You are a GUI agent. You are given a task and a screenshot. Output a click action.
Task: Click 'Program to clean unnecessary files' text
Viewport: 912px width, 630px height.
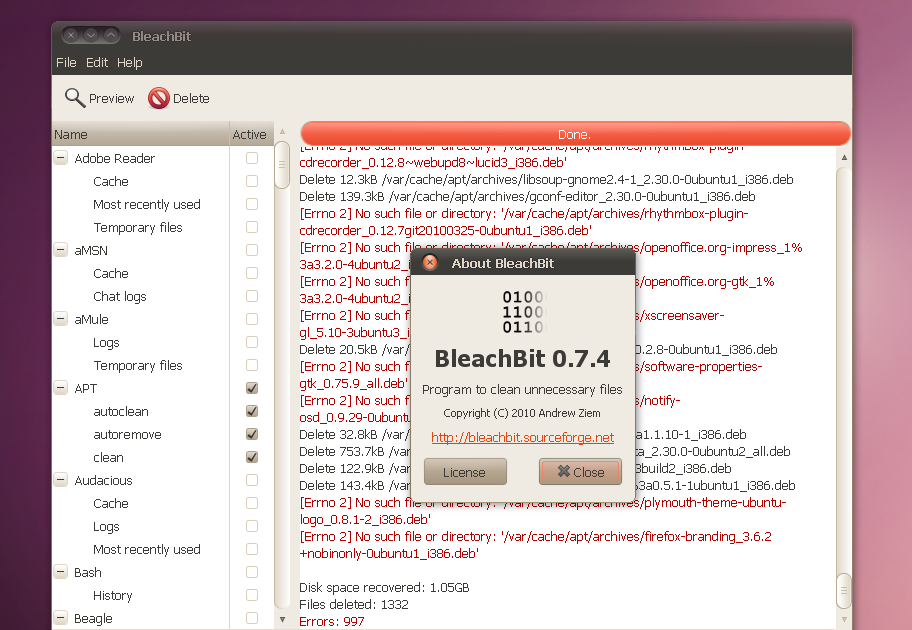click(522, 390)
